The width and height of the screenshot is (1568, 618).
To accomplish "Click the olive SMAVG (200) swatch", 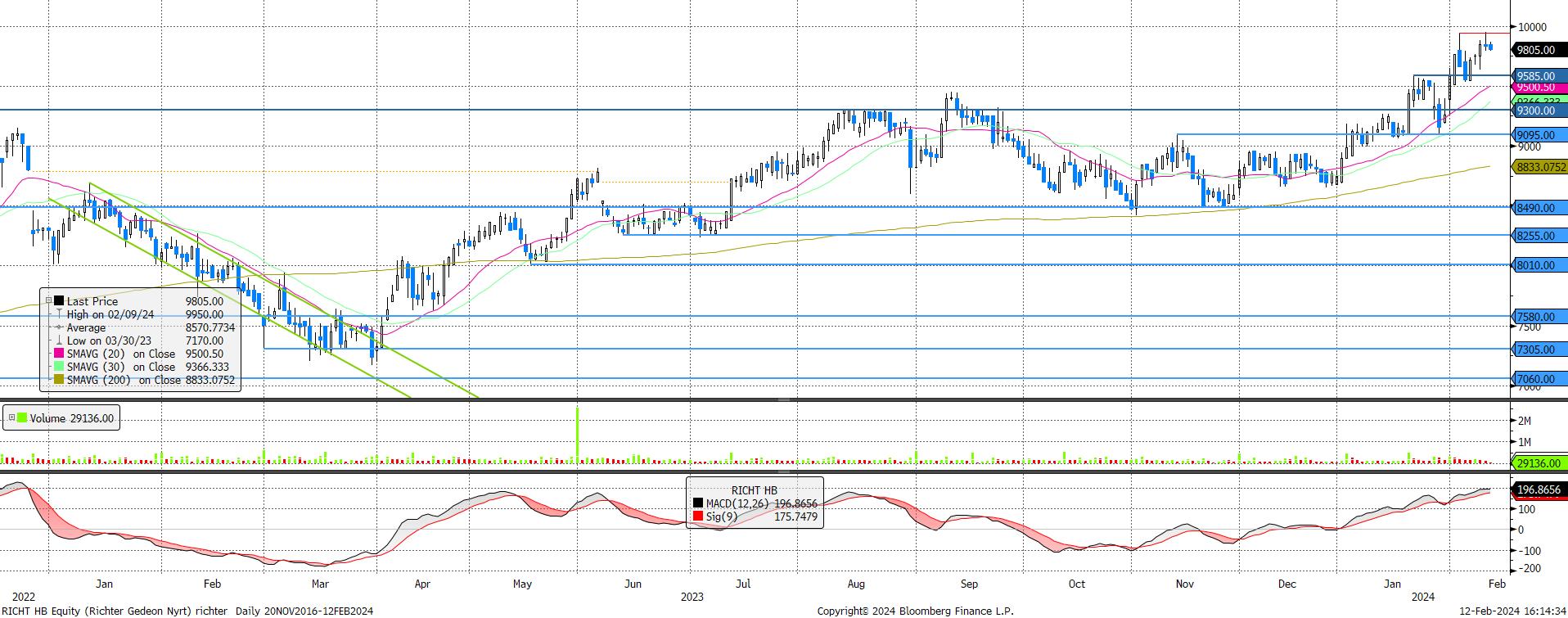I will coord(60,380).
